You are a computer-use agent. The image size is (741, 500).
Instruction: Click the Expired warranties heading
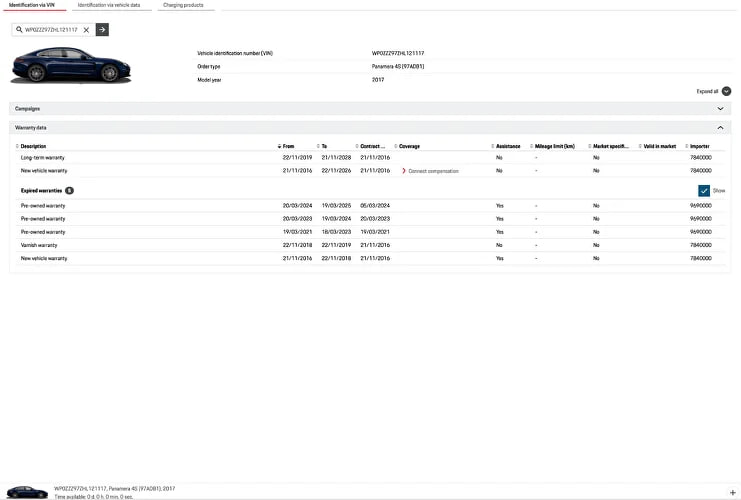tap(41, 190)
